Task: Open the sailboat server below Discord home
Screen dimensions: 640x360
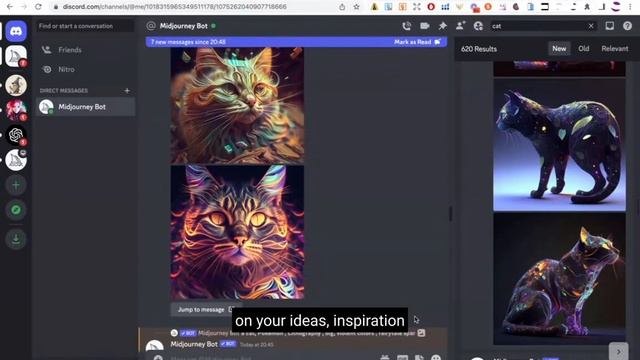Action: click(16, 56)
